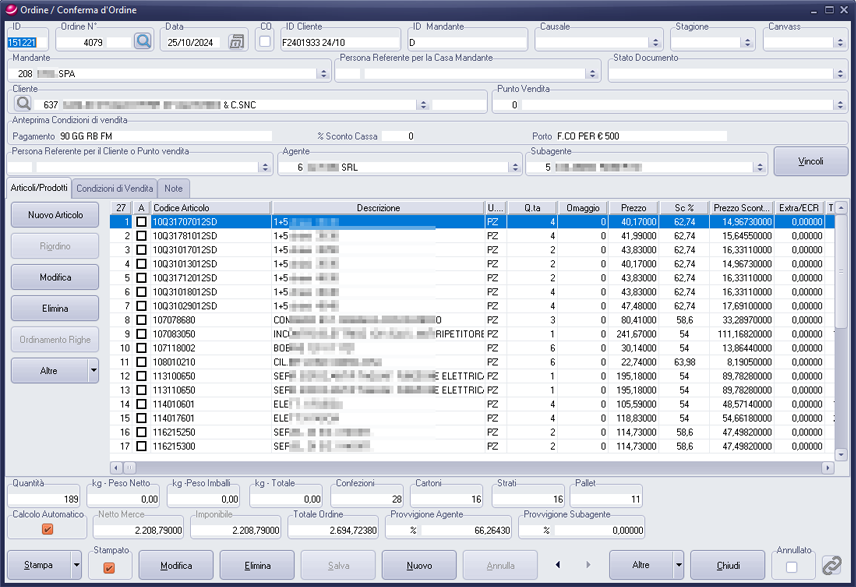Click the Cliente search magnifier icon
The width and height of the screenshot is (856, 587).
coord(22,104)
